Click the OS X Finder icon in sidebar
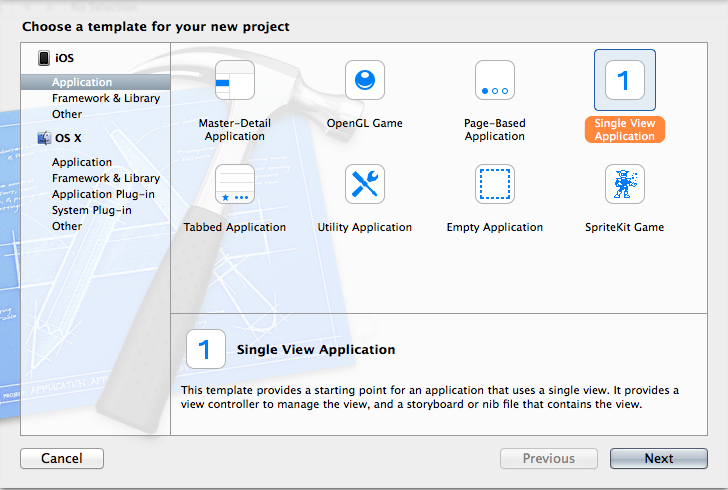Viewport: 728px width, 490px height. [44, 138]
